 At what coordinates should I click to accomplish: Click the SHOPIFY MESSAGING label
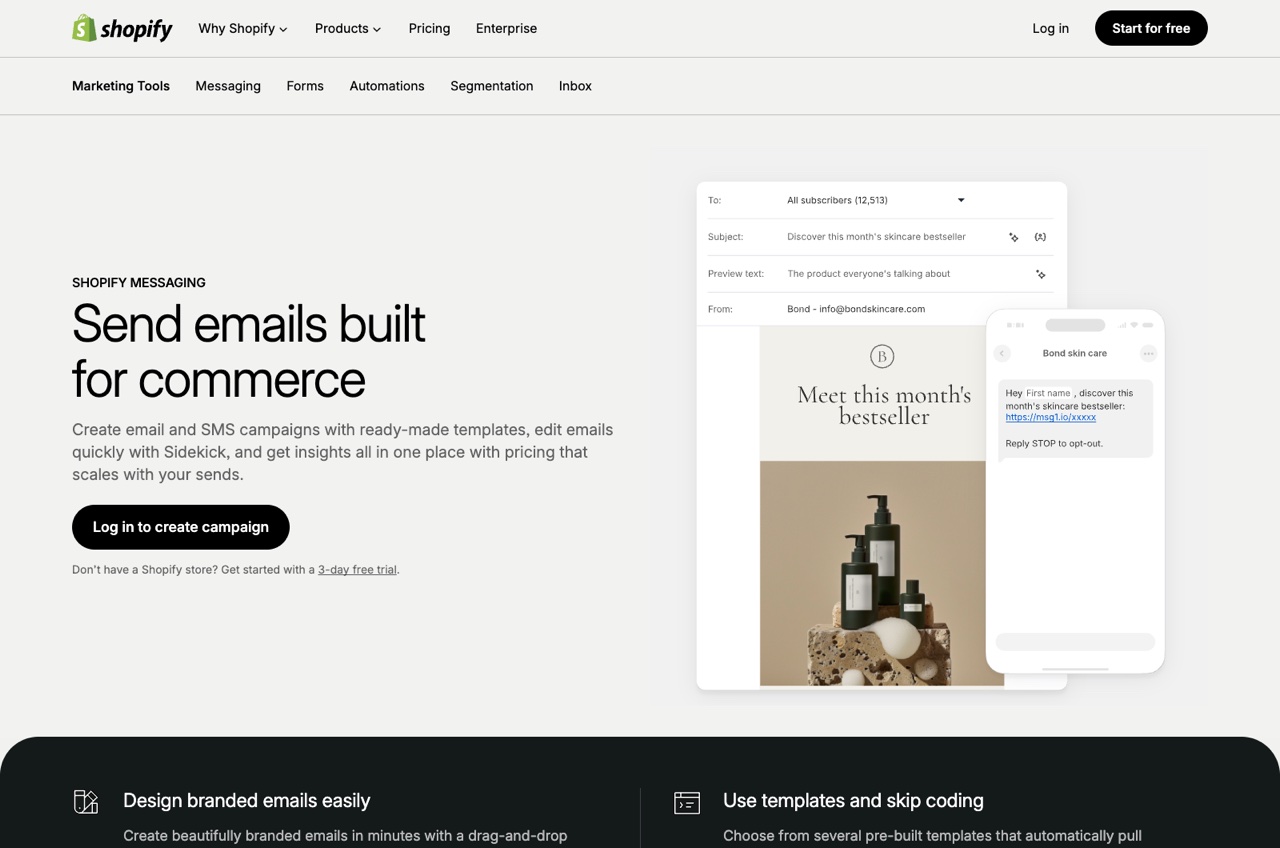pyautogui.click(x=139, y=283)
